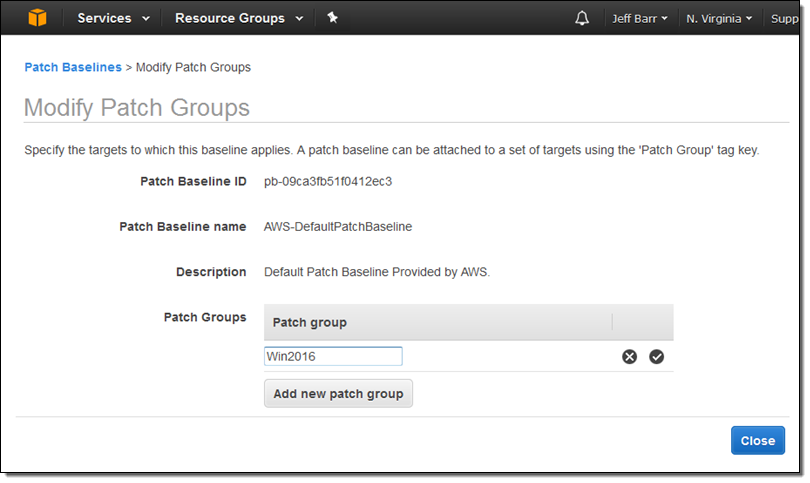810x483 pixels.
Task: Click the large Modify Patch Groups heading
Action: [136, 108]
